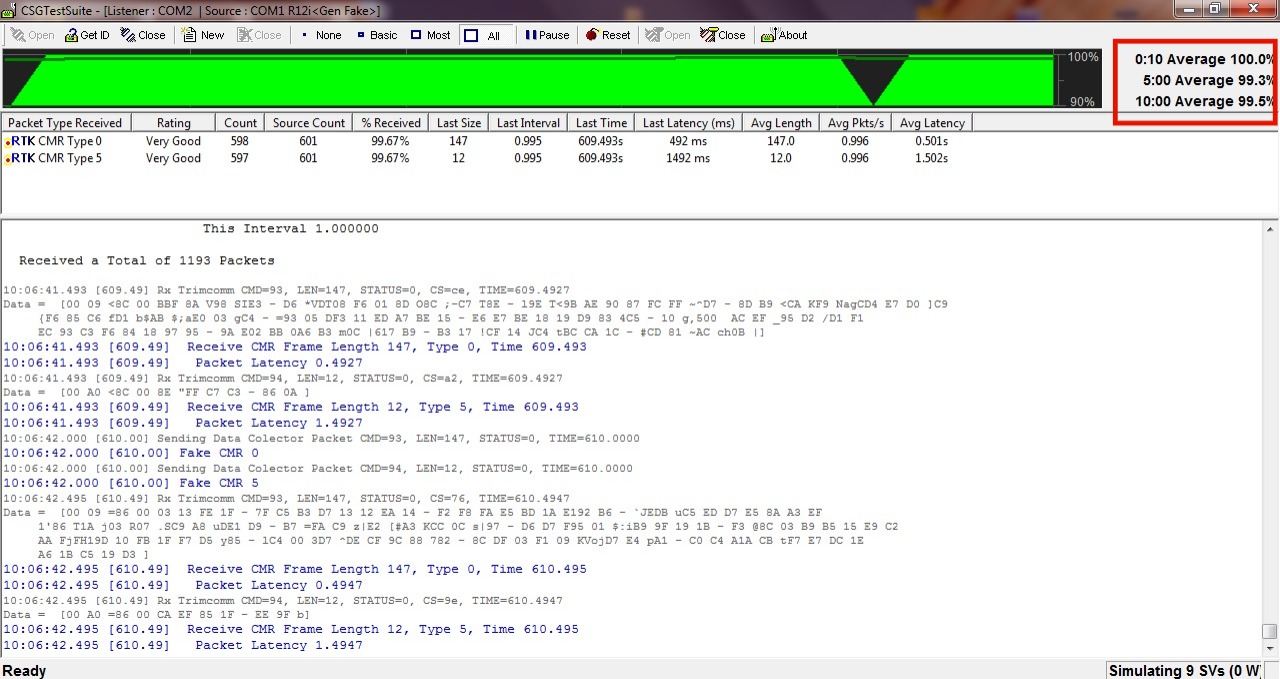
Task: Click log line 'Packet Latency 1.4947'
Action: click(x=181, y=646)
